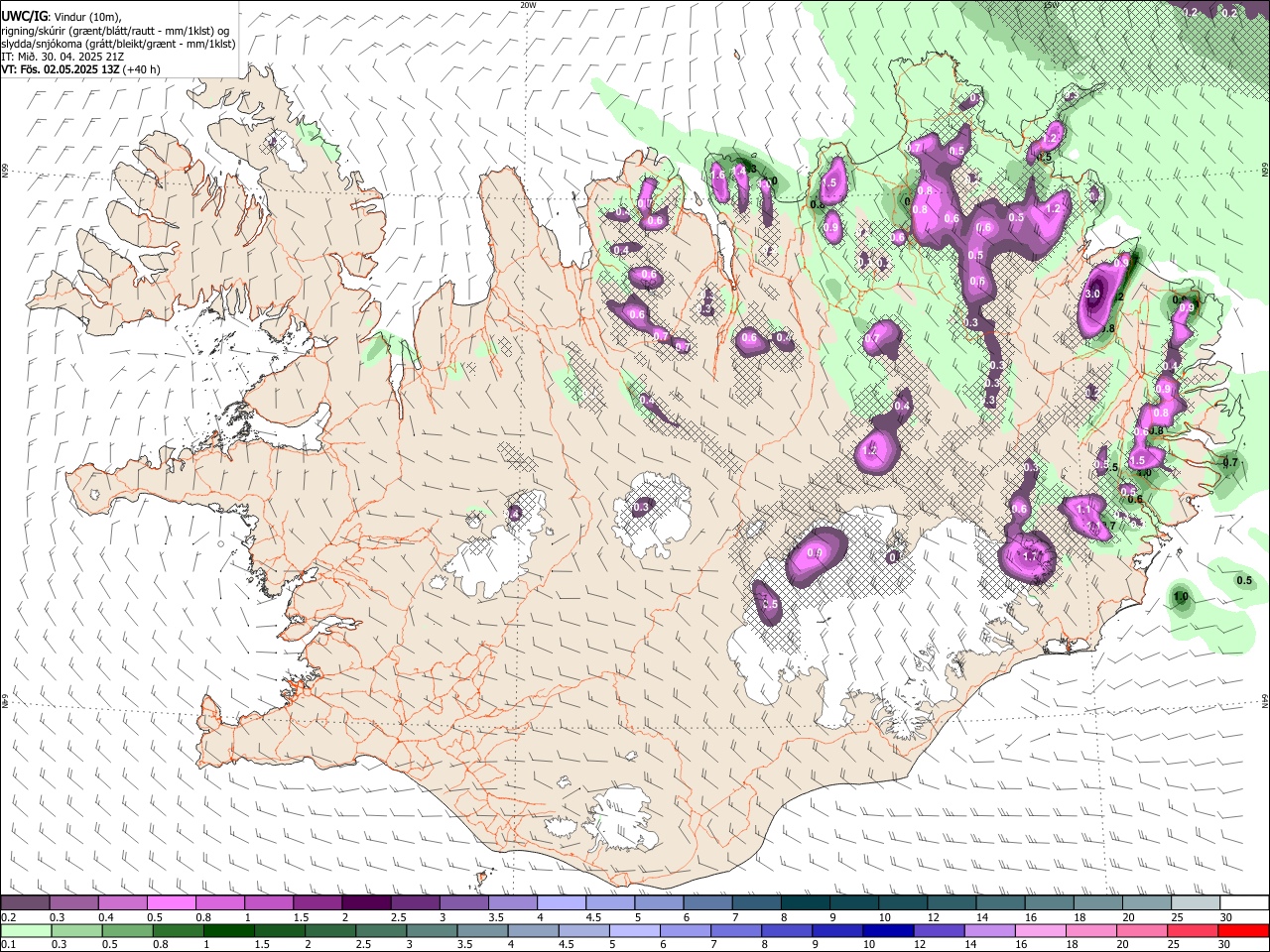The height and width of the screenshot is (952, 1270).
Task: Select the bright pink 0.5–0.8 snow legend swatch
Action: pyautogui.click(x=172, y=903)
